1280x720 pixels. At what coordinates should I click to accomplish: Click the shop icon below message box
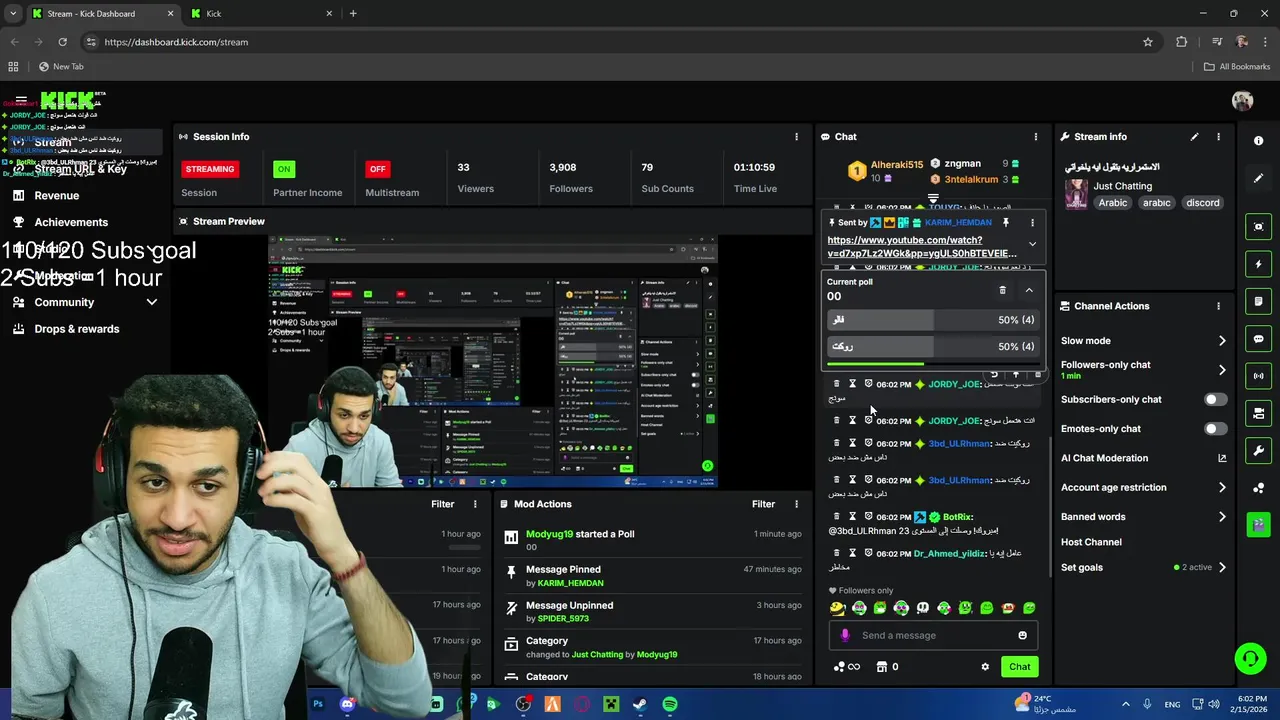coord(881,667)
